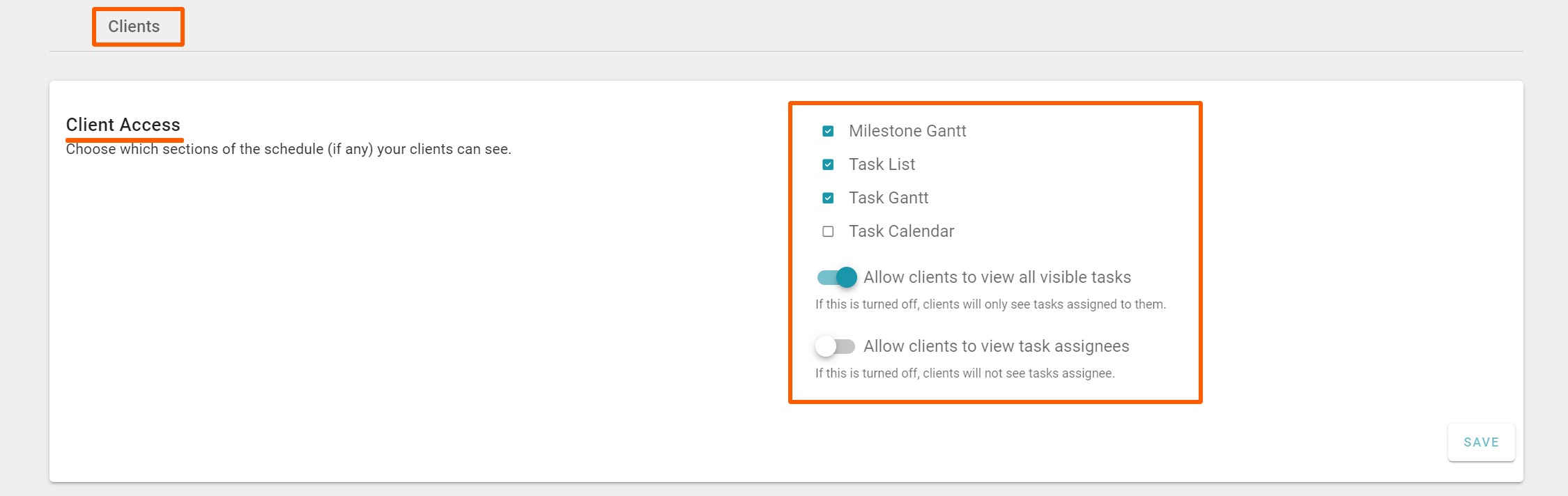Turn off the view all visible tasks switch

836,277
